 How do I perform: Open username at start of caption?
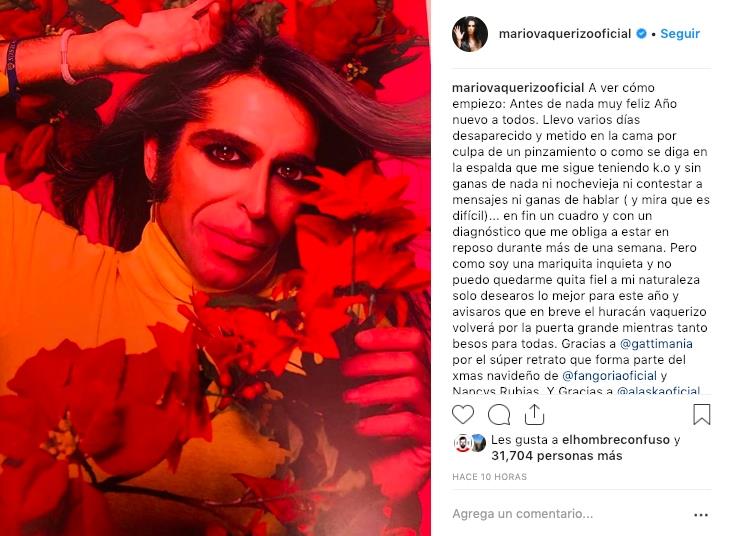coord(518,88)
